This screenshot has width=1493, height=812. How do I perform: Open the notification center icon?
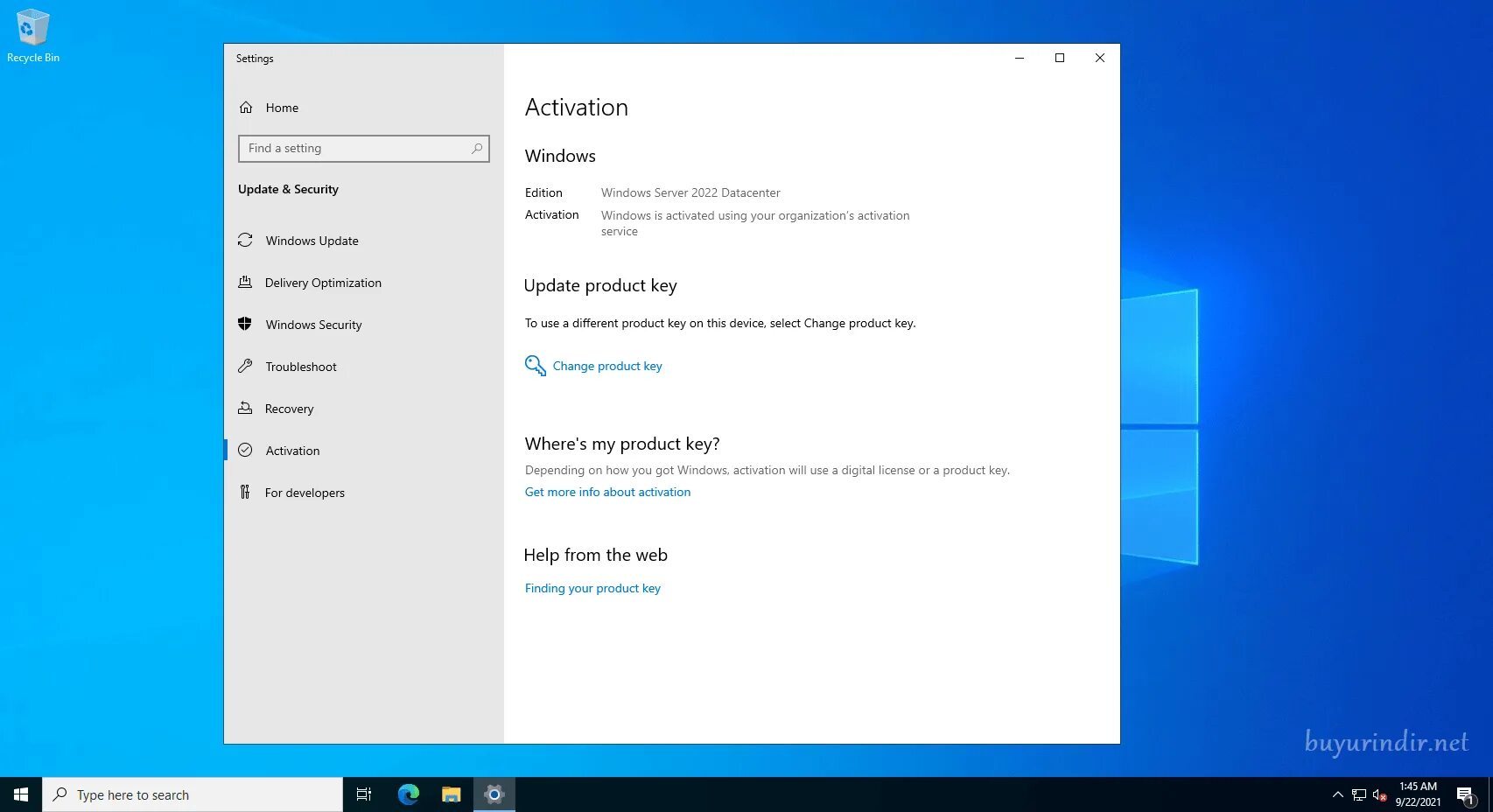[x=1466, y=794]
